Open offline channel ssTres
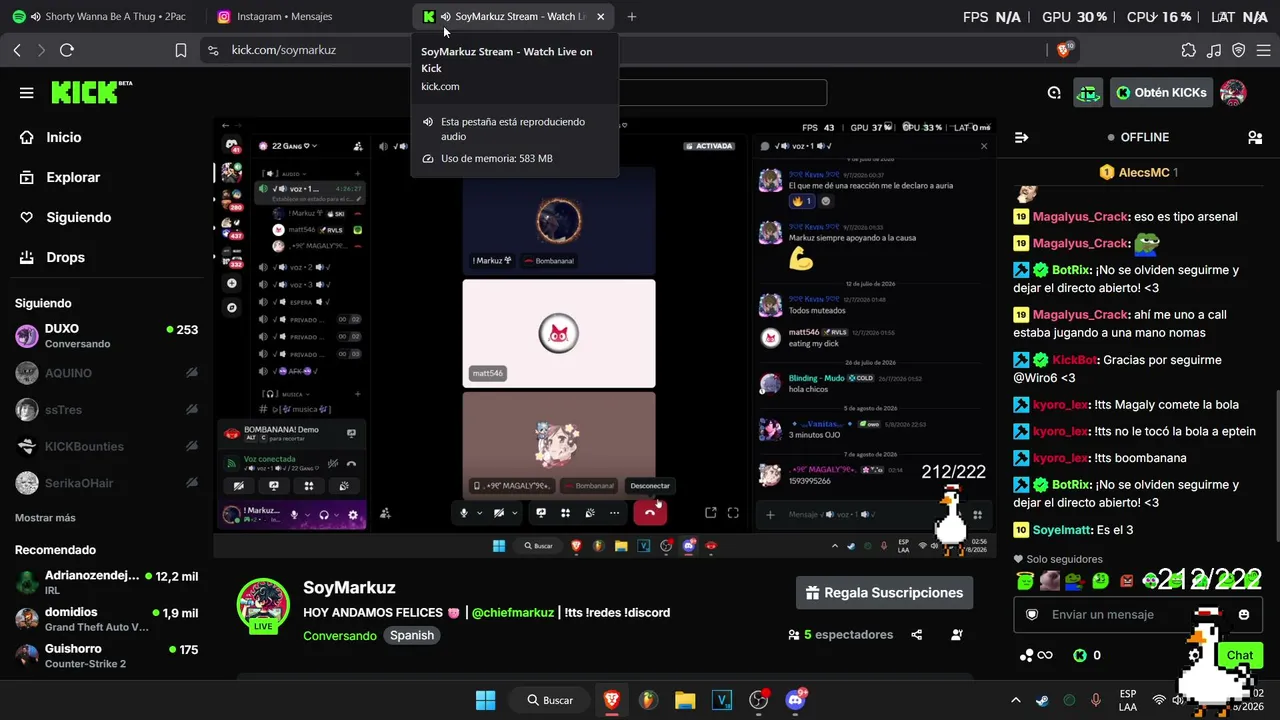This screenshot has width=1280, height=720. tap(106, 410)
